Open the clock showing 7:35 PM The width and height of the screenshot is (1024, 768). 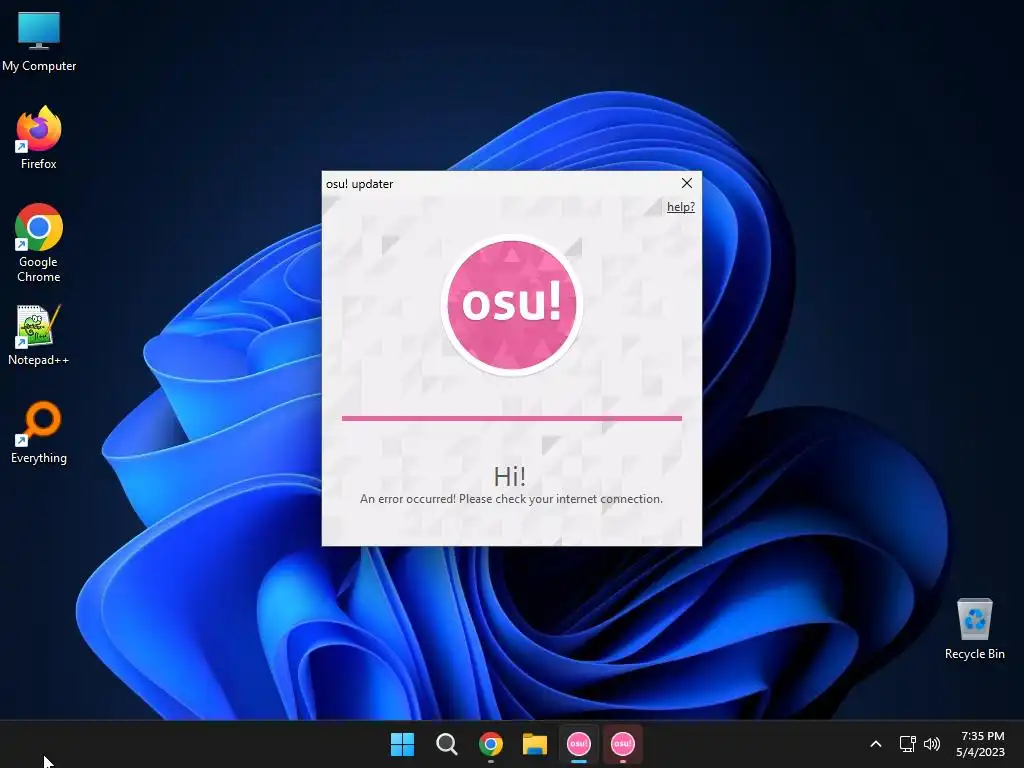coord(981,744)
